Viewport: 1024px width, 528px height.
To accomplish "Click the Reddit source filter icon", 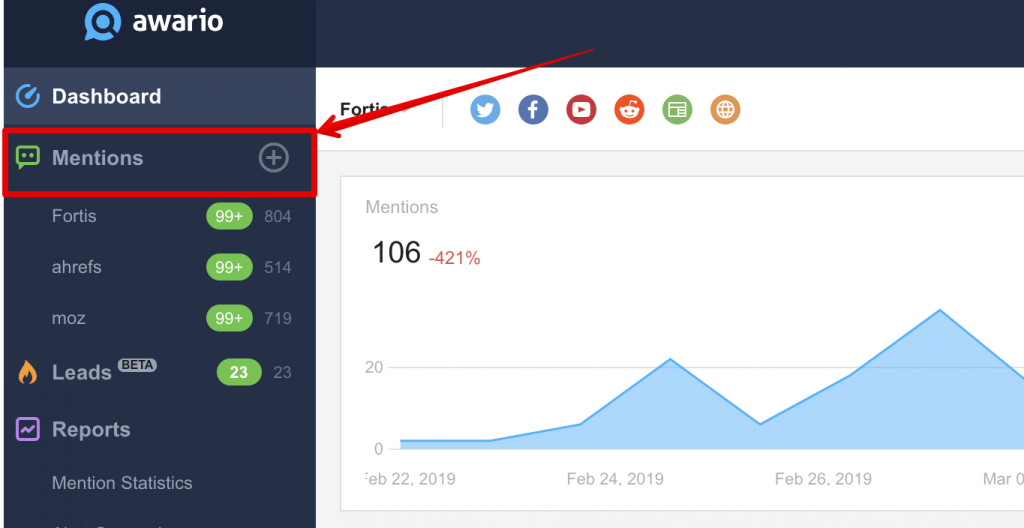I will coord(629,110).
